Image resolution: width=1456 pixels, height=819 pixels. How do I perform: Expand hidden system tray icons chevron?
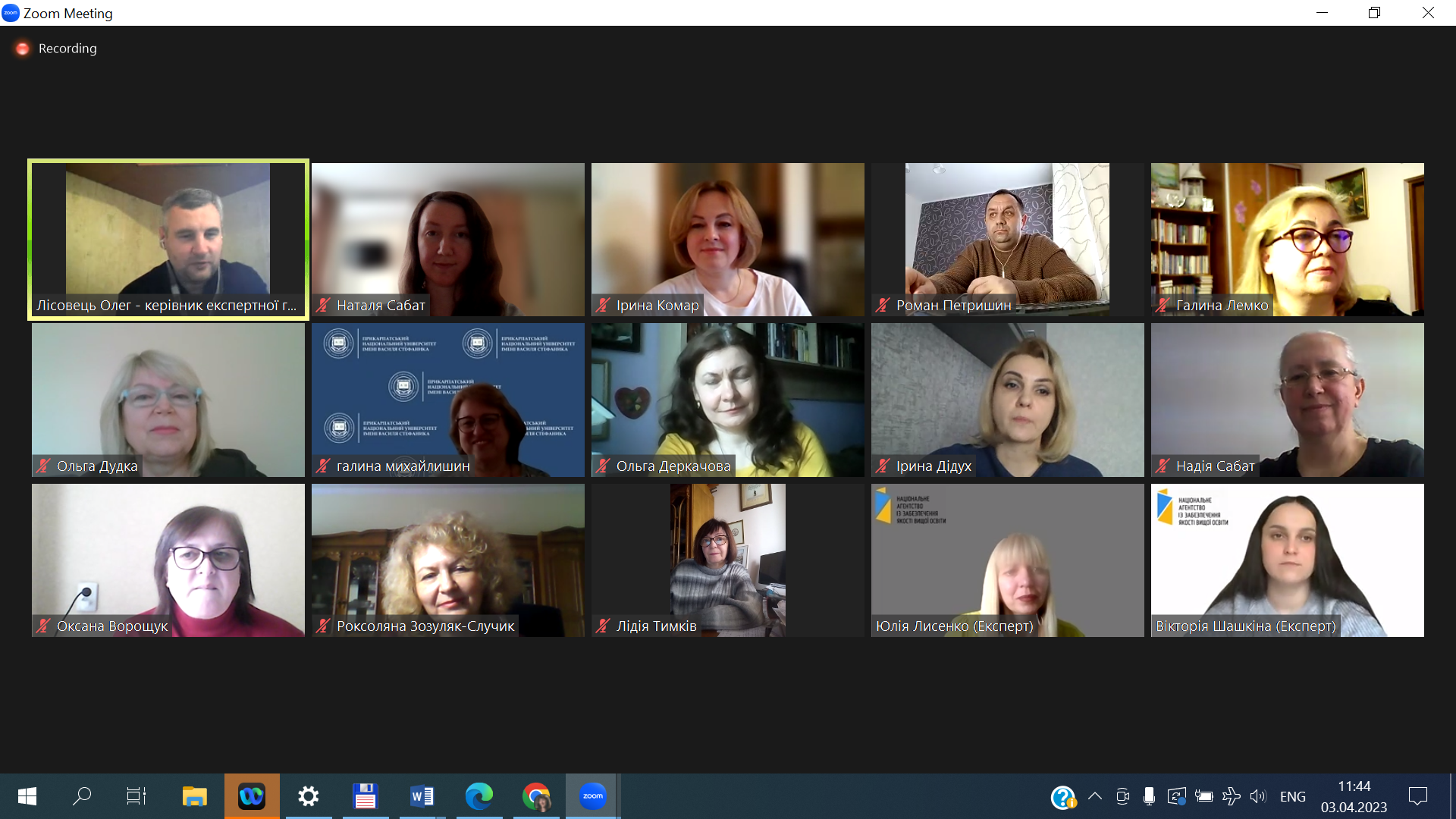click(x=1094, y=795)
